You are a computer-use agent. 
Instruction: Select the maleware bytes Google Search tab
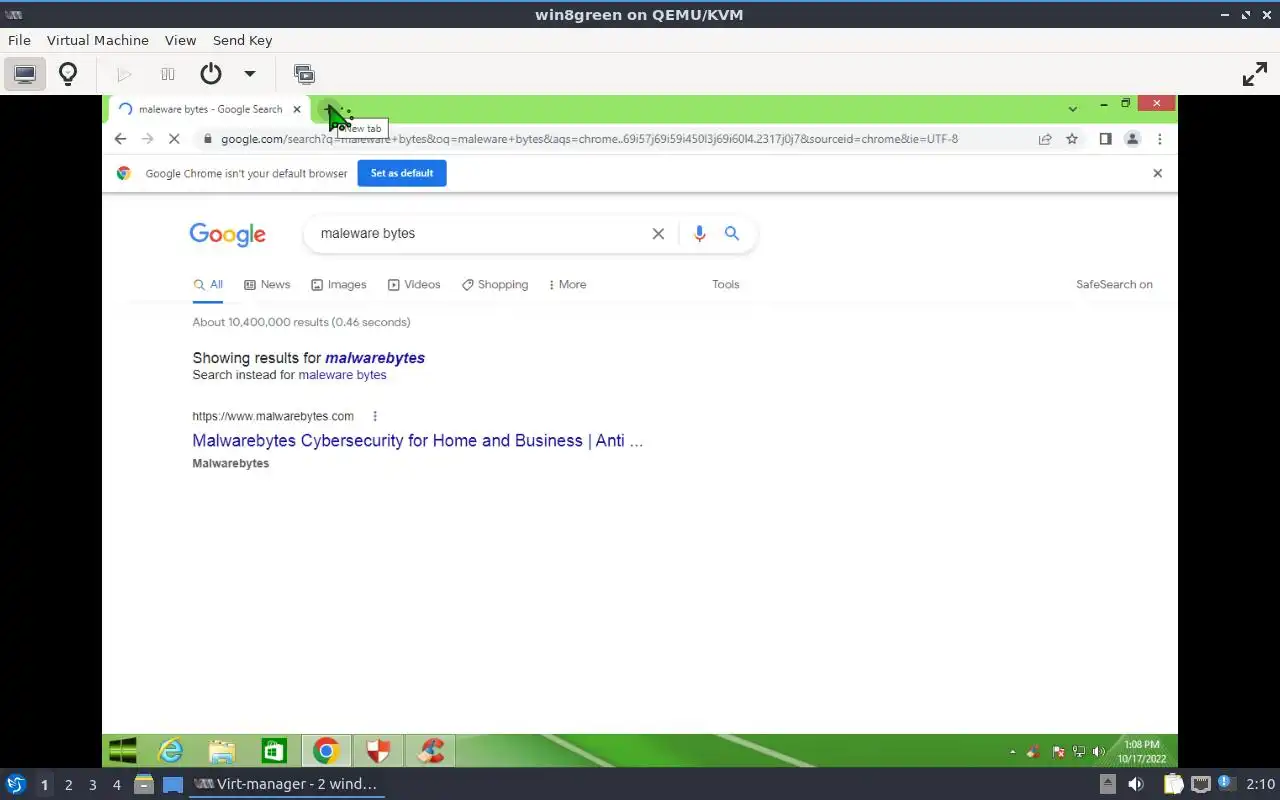(210, 109)
